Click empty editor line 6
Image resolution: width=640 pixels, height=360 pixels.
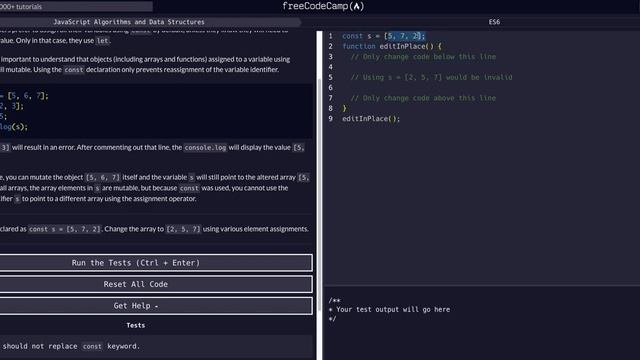point(482,88)
